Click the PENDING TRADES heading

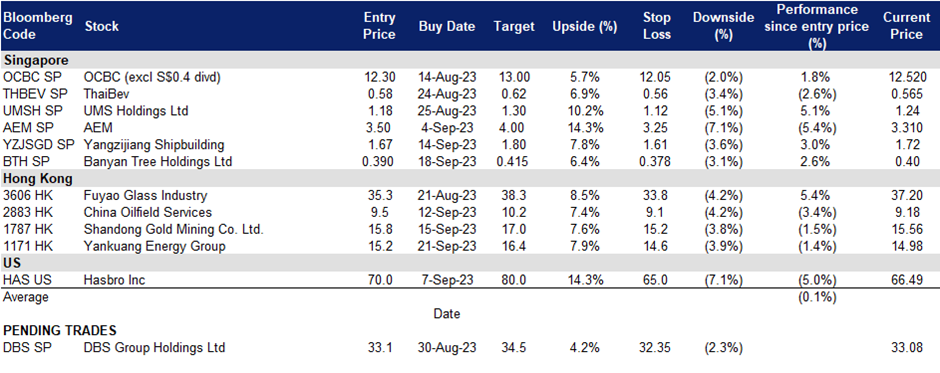[x=60, y=330]
